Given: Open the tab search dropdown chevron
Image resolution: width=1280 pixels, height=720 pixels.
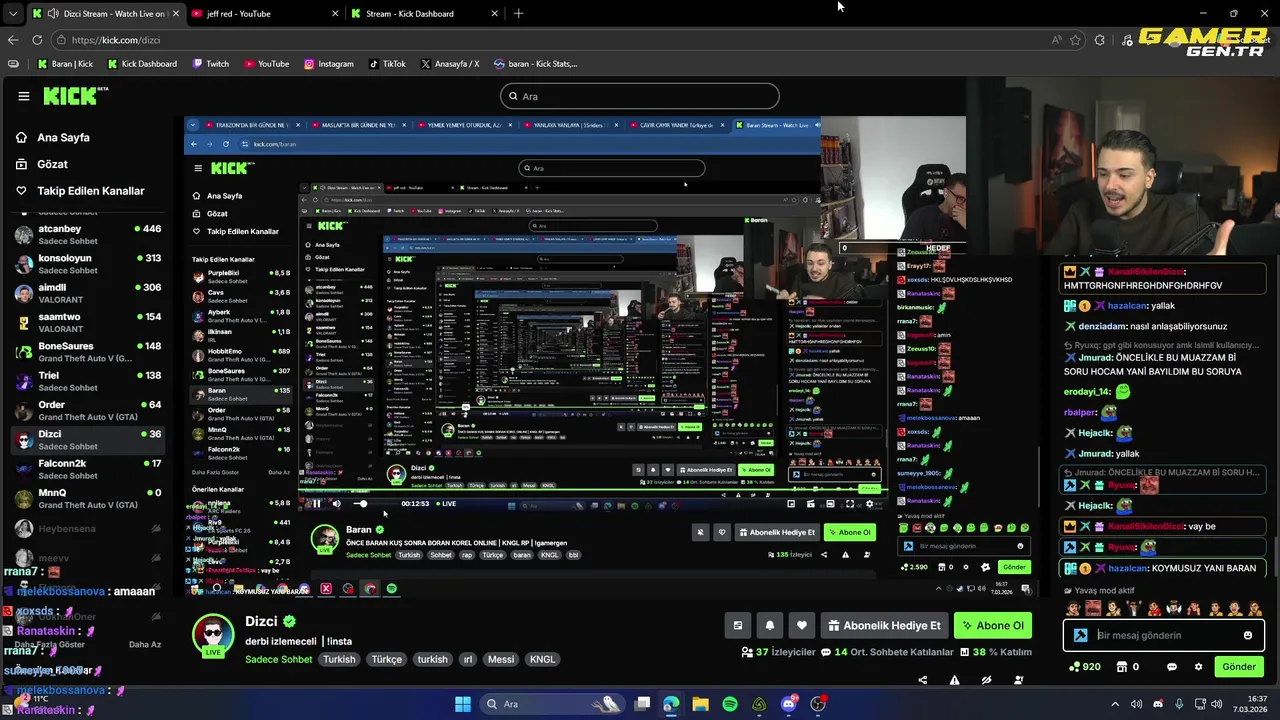Looking at the screenshot, I should (x=13, y=13).
